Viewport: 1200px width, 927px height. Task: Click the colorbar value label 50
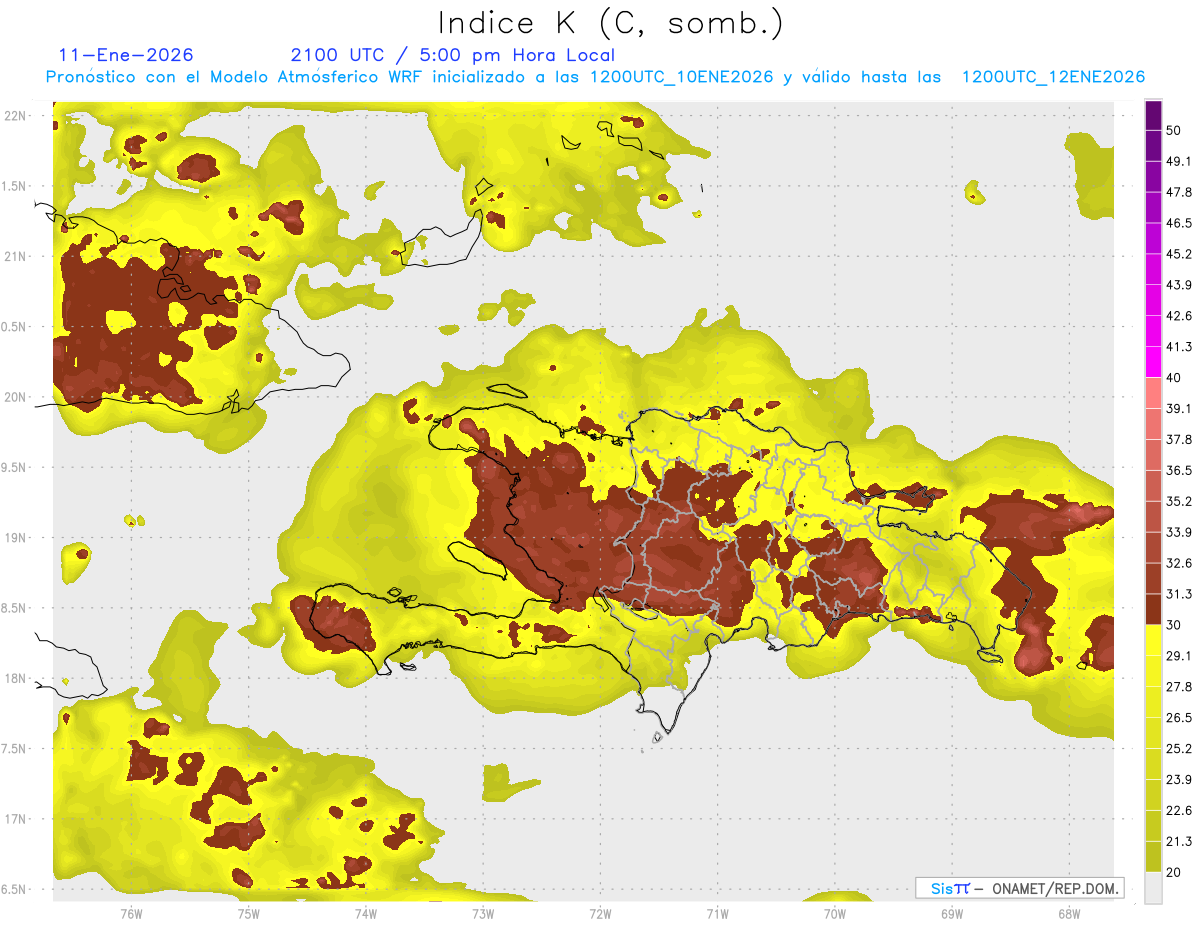(1174, 116)
